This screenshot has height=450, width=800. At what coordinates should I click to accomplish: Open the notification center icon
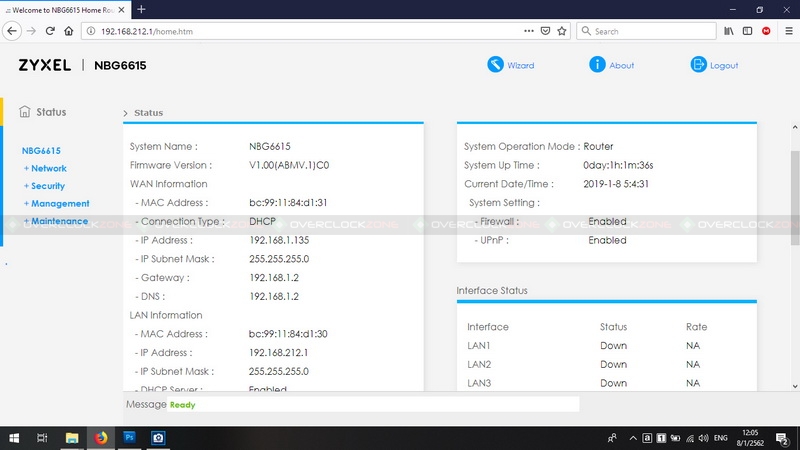782,438
